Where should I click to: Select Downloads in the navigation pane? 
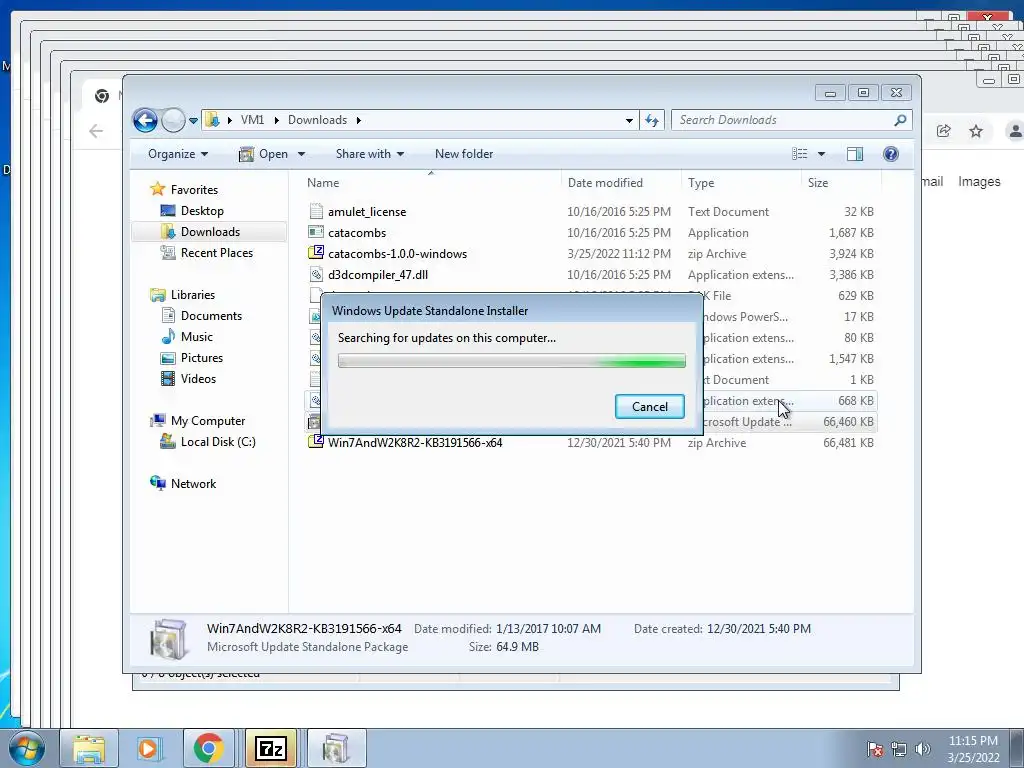tap(210, 232)
